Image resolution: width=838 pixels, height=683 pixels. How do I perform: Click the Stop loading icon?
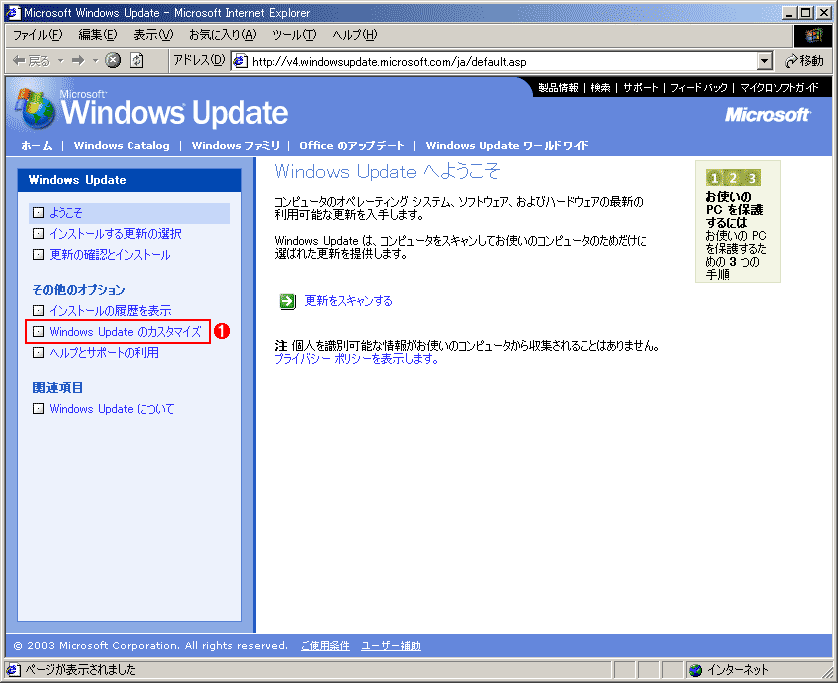(113, 61)
